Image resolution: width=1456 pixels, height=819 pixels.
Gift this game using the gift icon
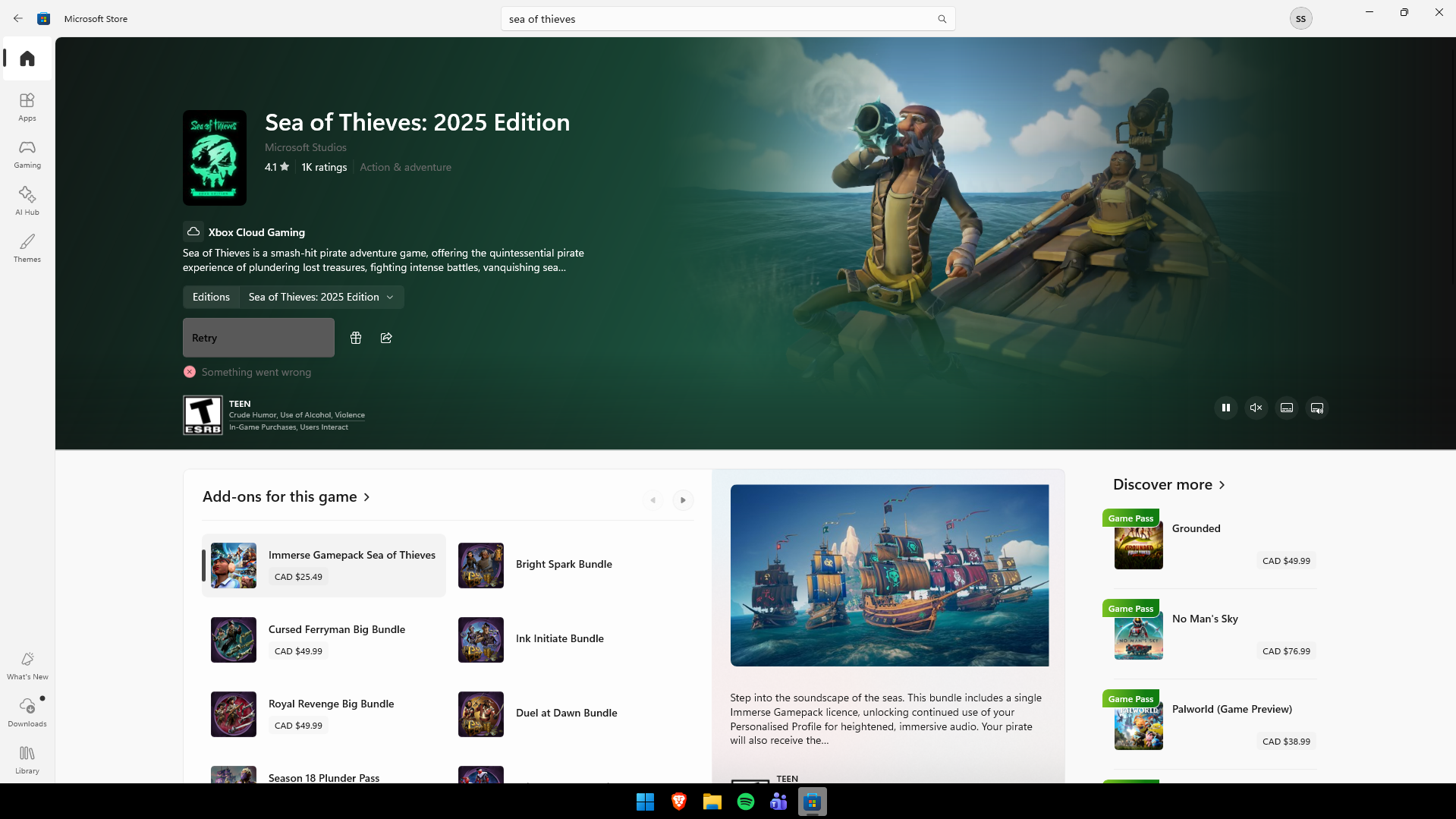(x=356, y=338)
